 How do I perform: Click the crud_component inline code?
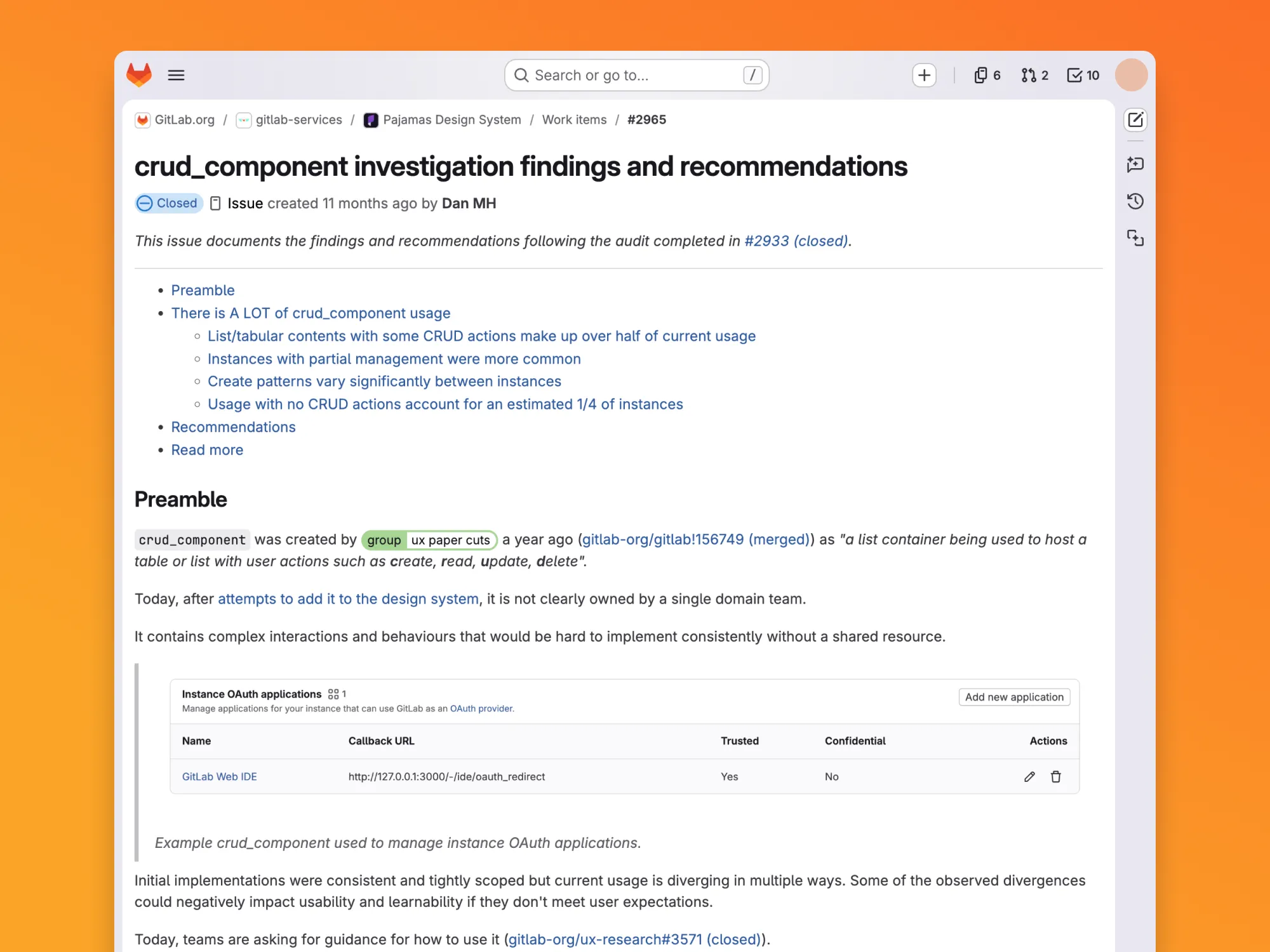point(192,540)
